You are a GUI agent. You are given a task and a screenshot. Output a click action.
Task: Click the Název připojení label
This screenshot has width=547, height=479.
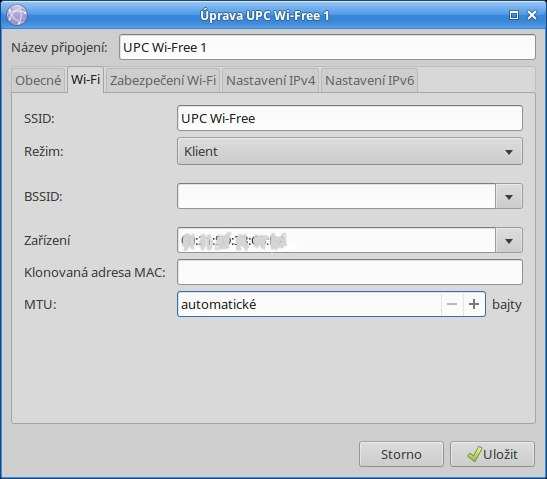coord(59,48)
